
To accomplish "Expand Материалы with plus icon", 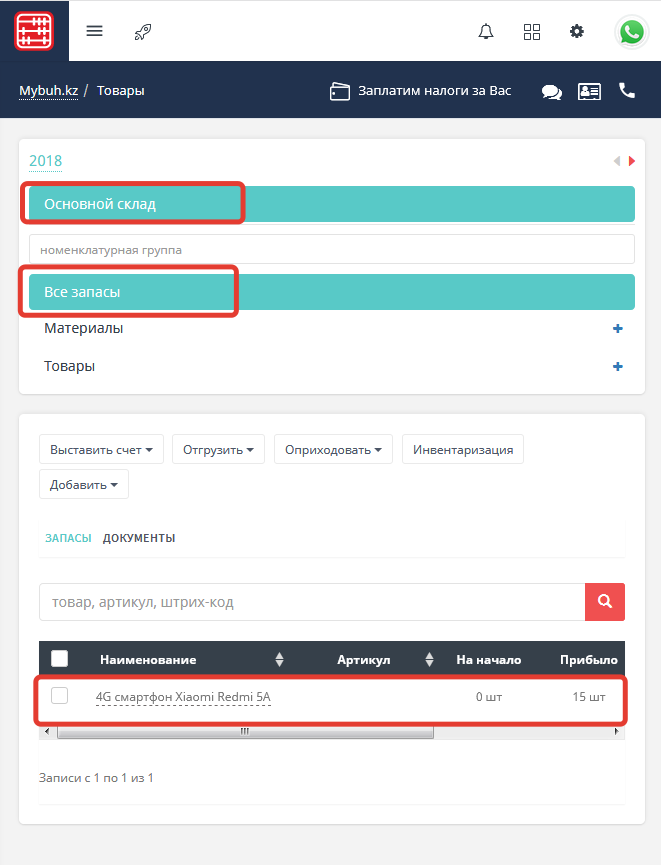I will pos(617,329).
